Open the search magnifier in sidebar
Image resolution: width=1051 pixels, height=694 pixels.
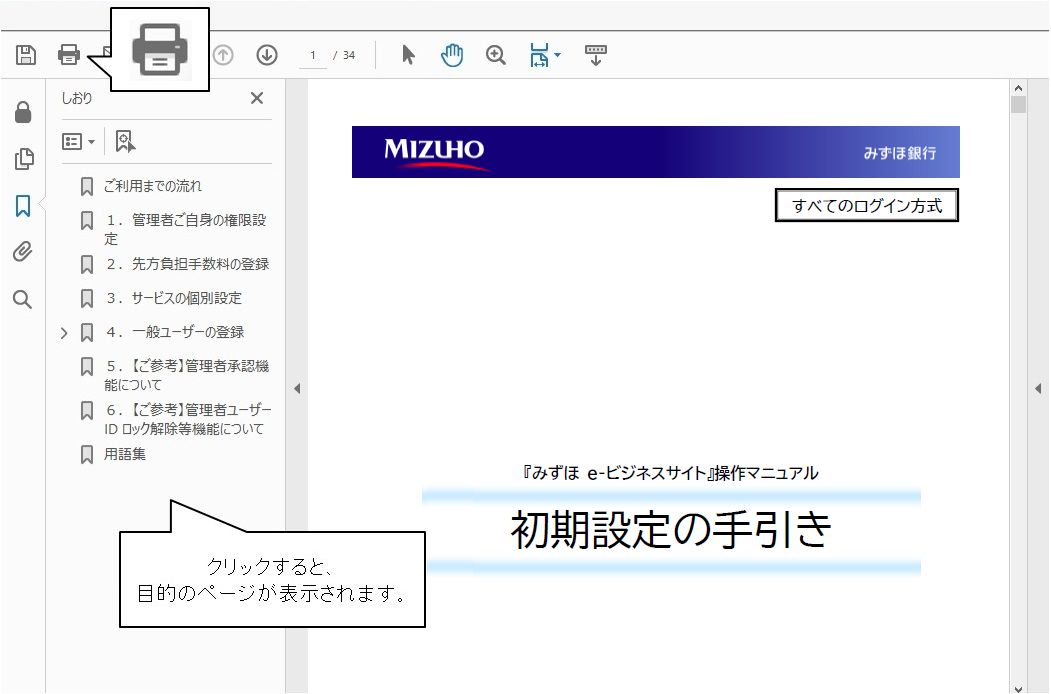pyautogui.click(x=22, y=299)
